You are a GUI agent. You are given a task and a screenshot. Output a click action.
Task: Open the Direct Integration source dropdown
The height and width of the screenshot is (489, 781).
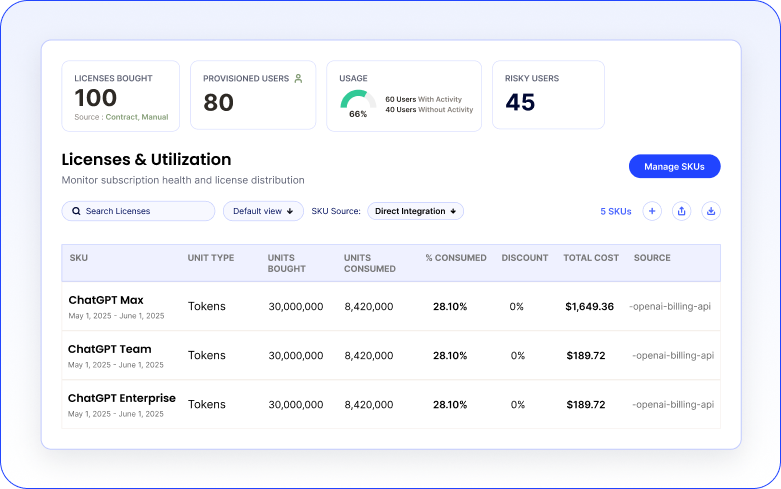415,211
